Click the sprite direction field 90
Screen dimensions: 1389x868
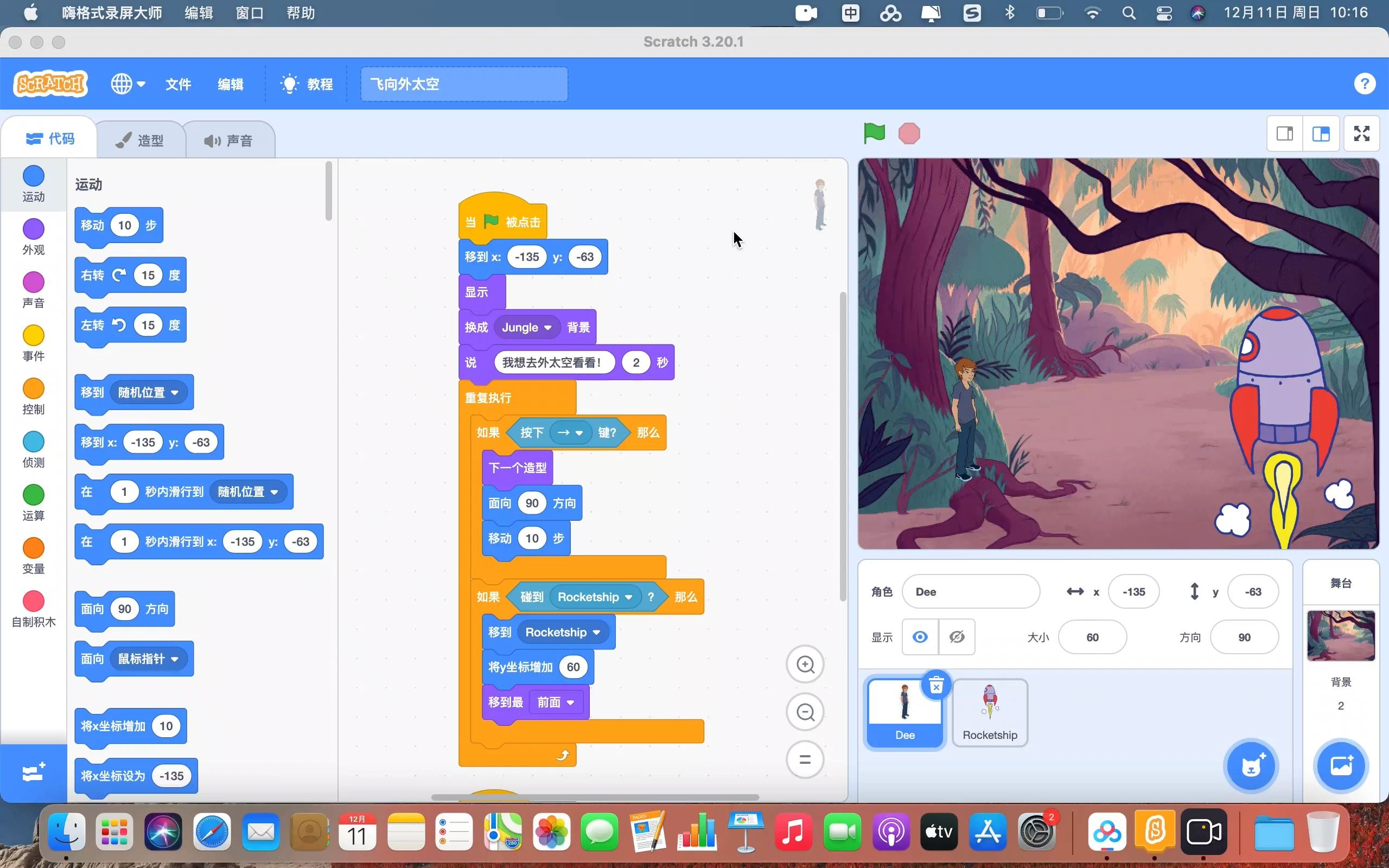(x=1244, y=637)
